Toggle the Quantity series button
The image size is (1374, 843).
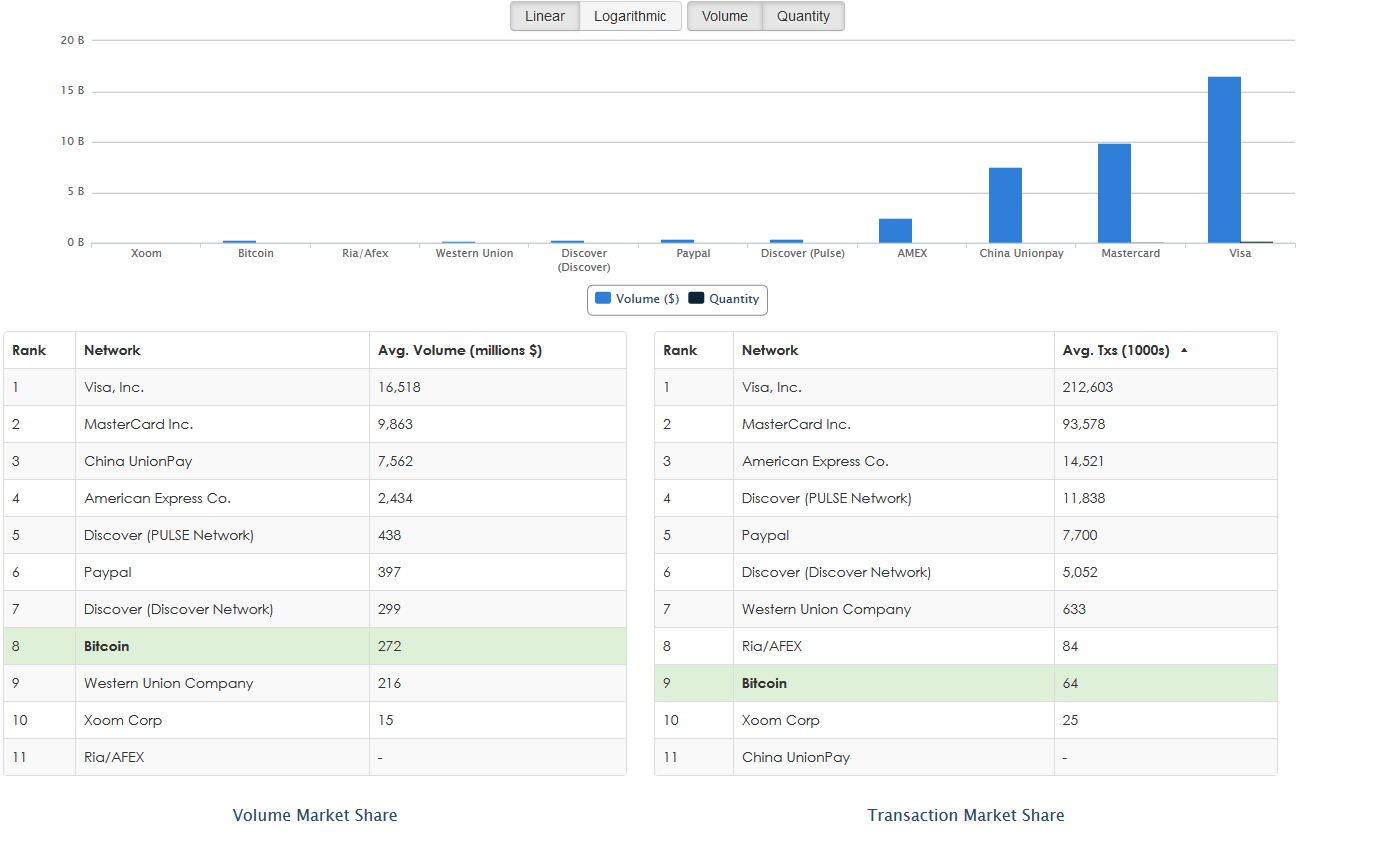(x=803, y=16)
